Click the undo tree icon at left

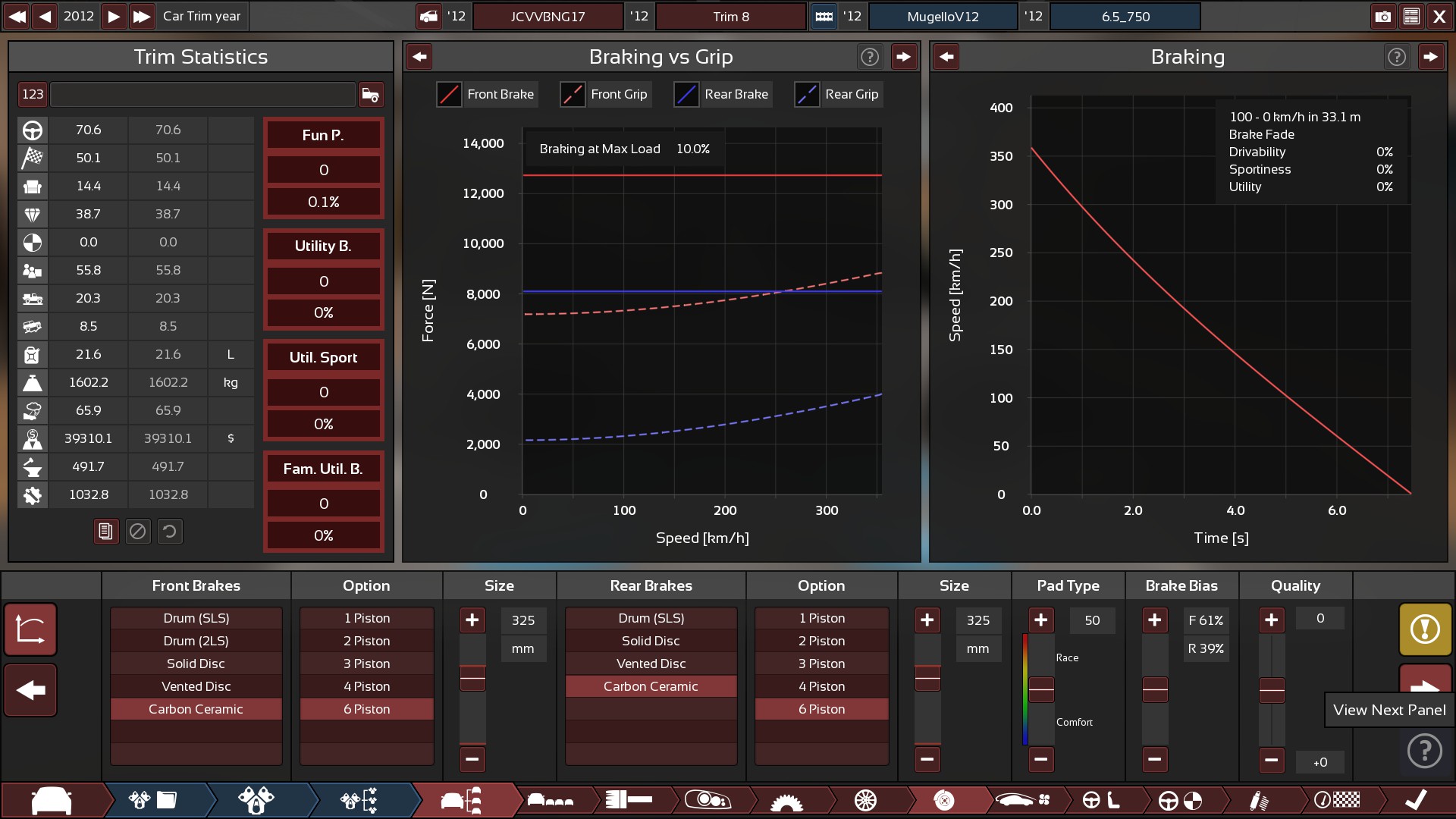30,629
